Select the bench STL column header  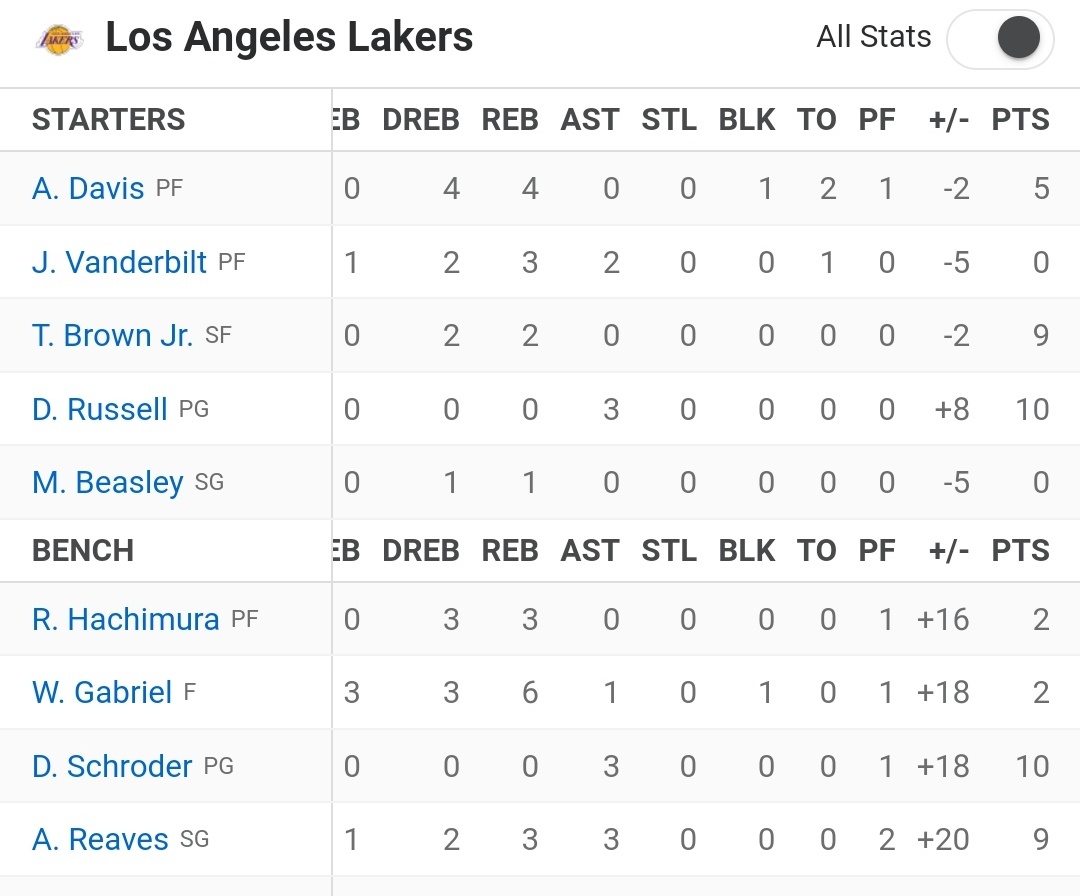pos(669,551)
